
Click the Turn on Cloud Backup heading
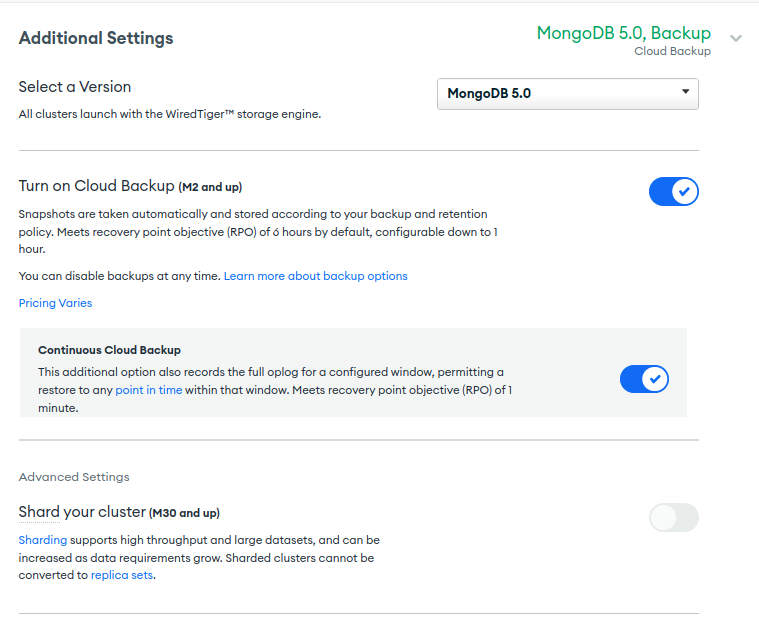(130, 186)
